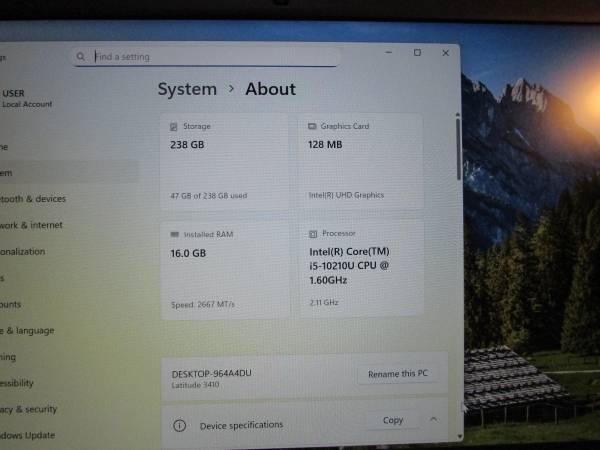Open Privacy & security section

click(x=28, y=409)
